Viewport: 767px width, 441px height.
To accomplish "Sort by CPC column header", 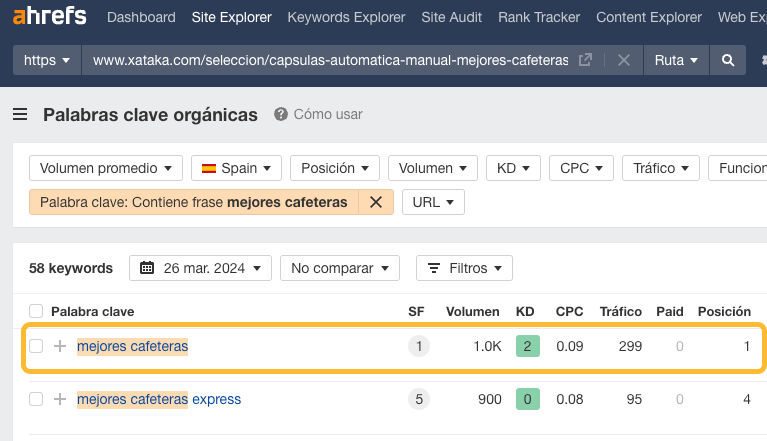I will click(569, 311).
